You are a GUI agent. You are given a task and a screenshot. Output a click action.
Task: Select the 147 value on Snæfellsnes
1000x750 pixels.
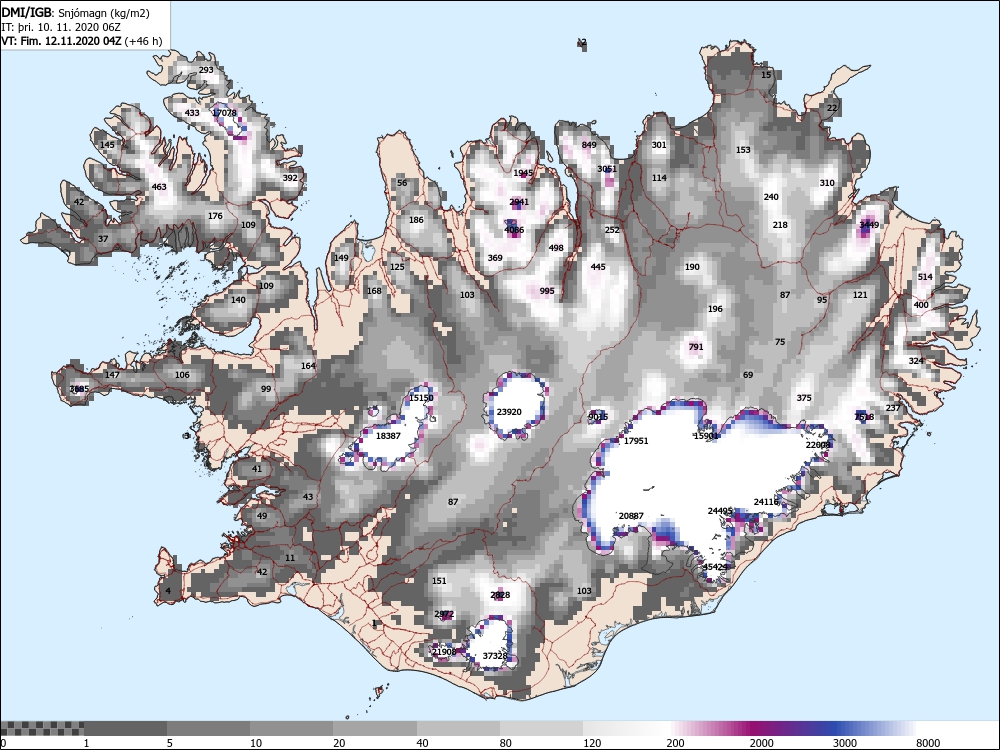pos(112,374)
